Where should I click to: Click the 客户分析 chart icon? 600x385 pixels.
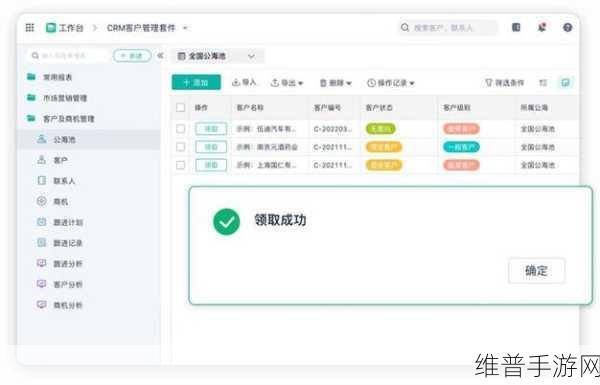(x=41, y=284)
